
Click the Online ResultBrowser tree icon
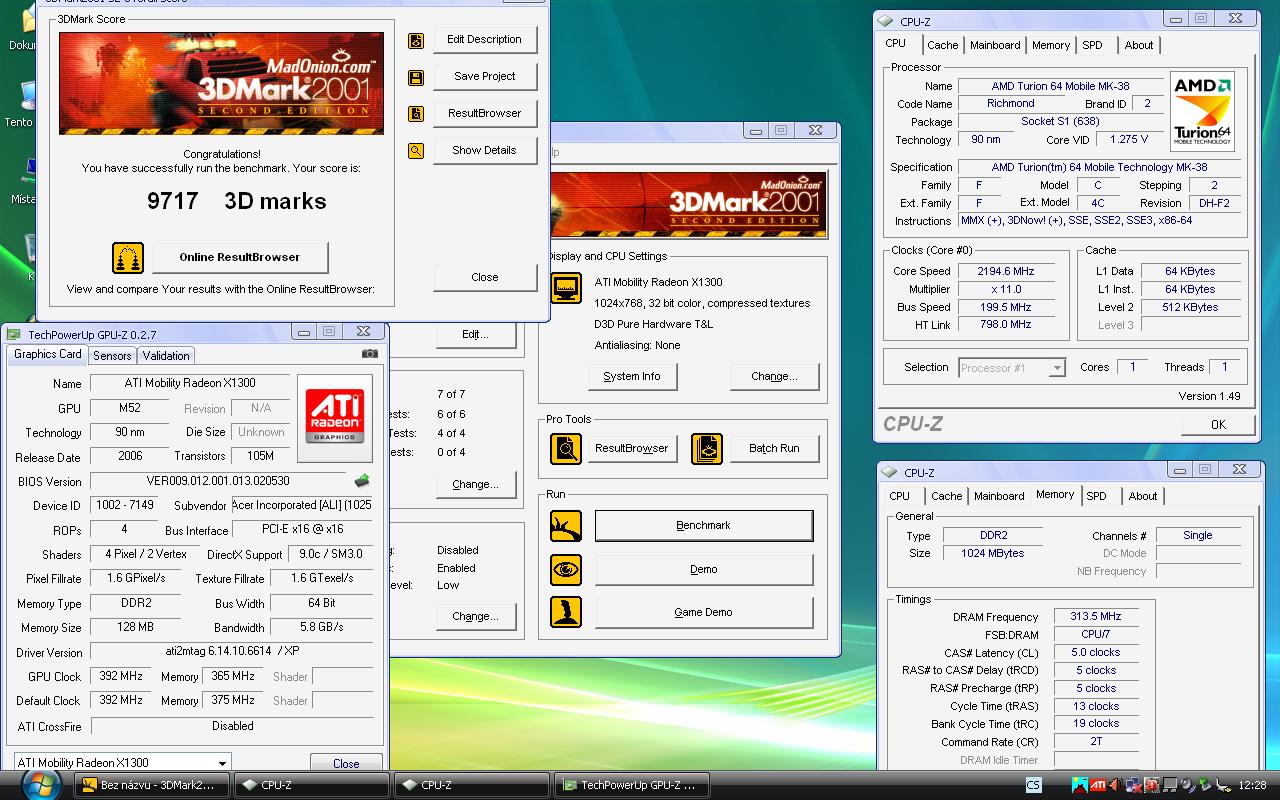(x=128, y=257)
